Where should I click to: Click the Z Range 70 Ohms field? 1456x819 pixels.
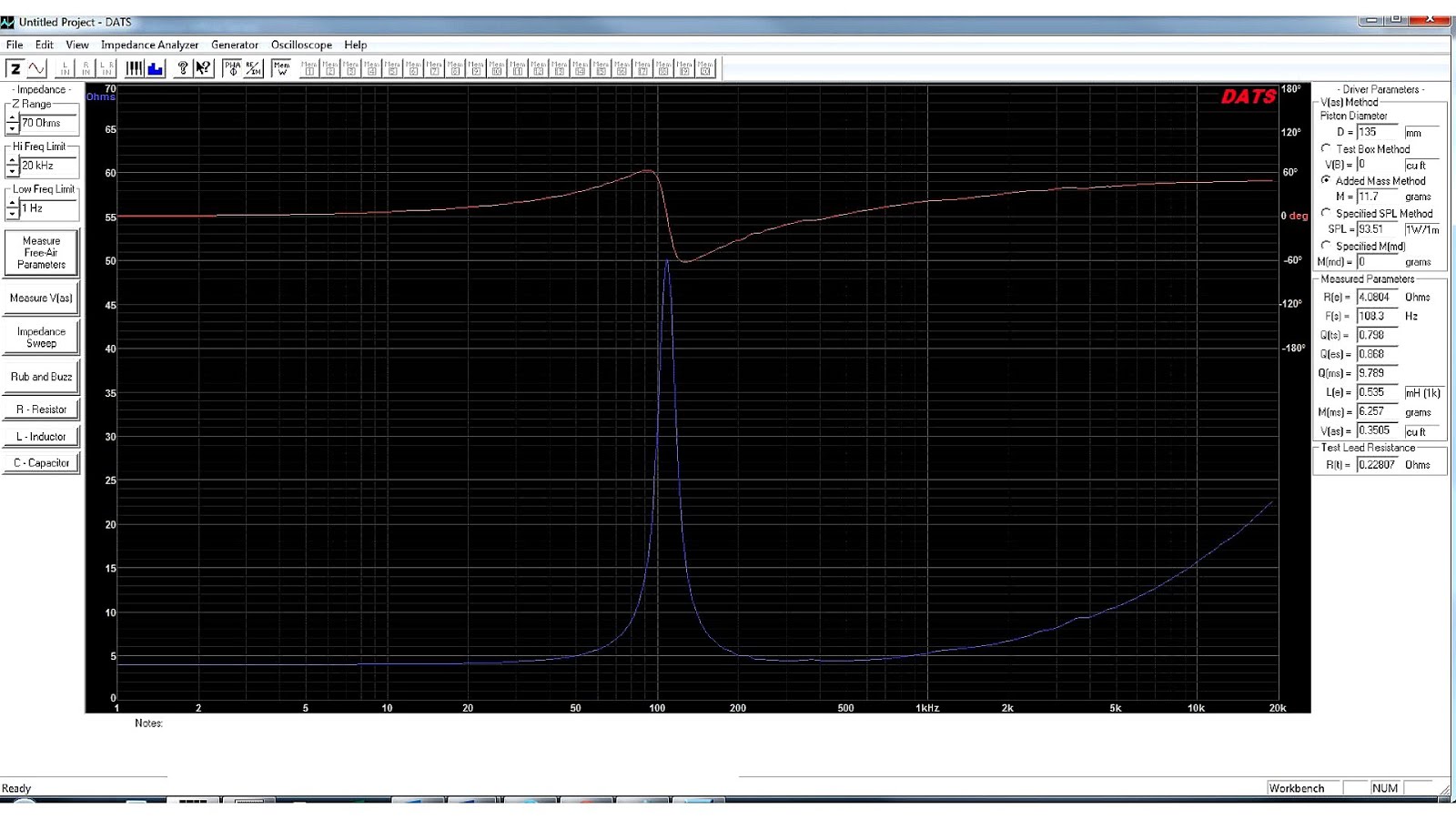[x=49, y=123]
